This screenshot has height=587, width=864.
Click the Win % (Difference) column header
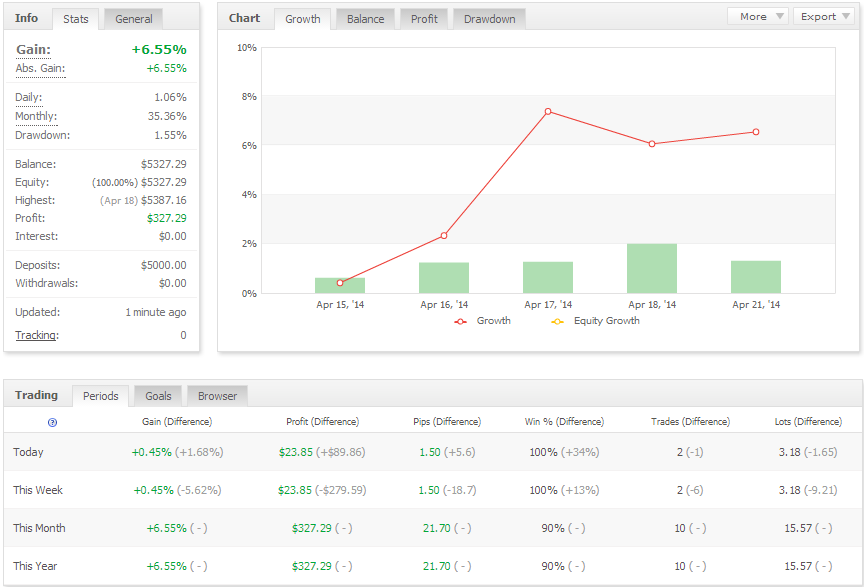[564, 422]
